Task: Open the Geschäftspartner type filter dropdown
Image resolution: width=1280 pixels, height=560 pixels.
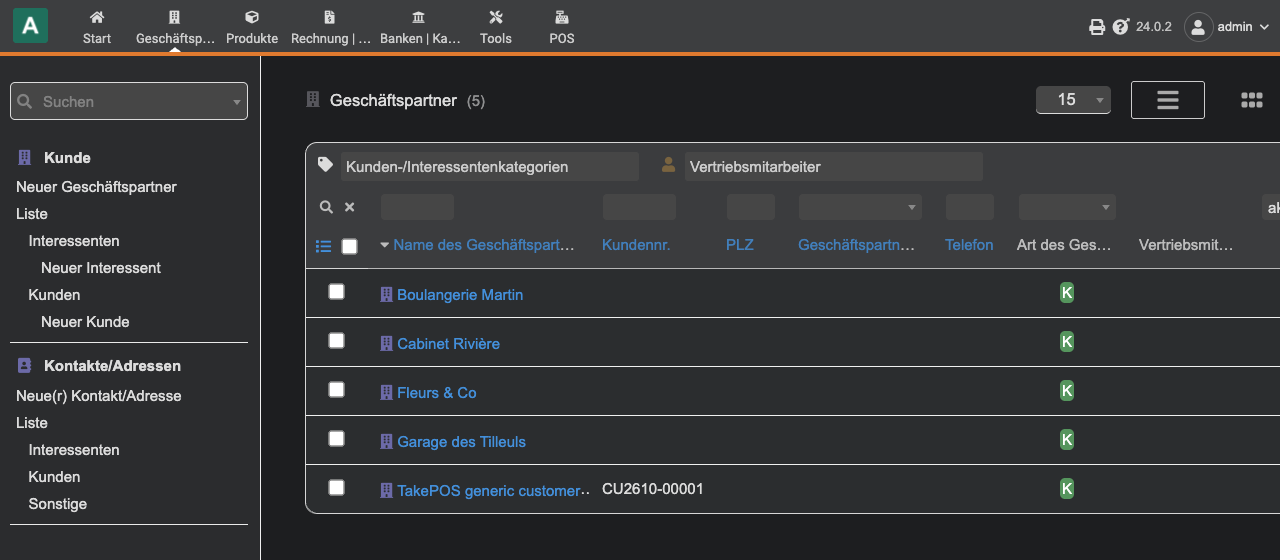Action: point(860,207)
